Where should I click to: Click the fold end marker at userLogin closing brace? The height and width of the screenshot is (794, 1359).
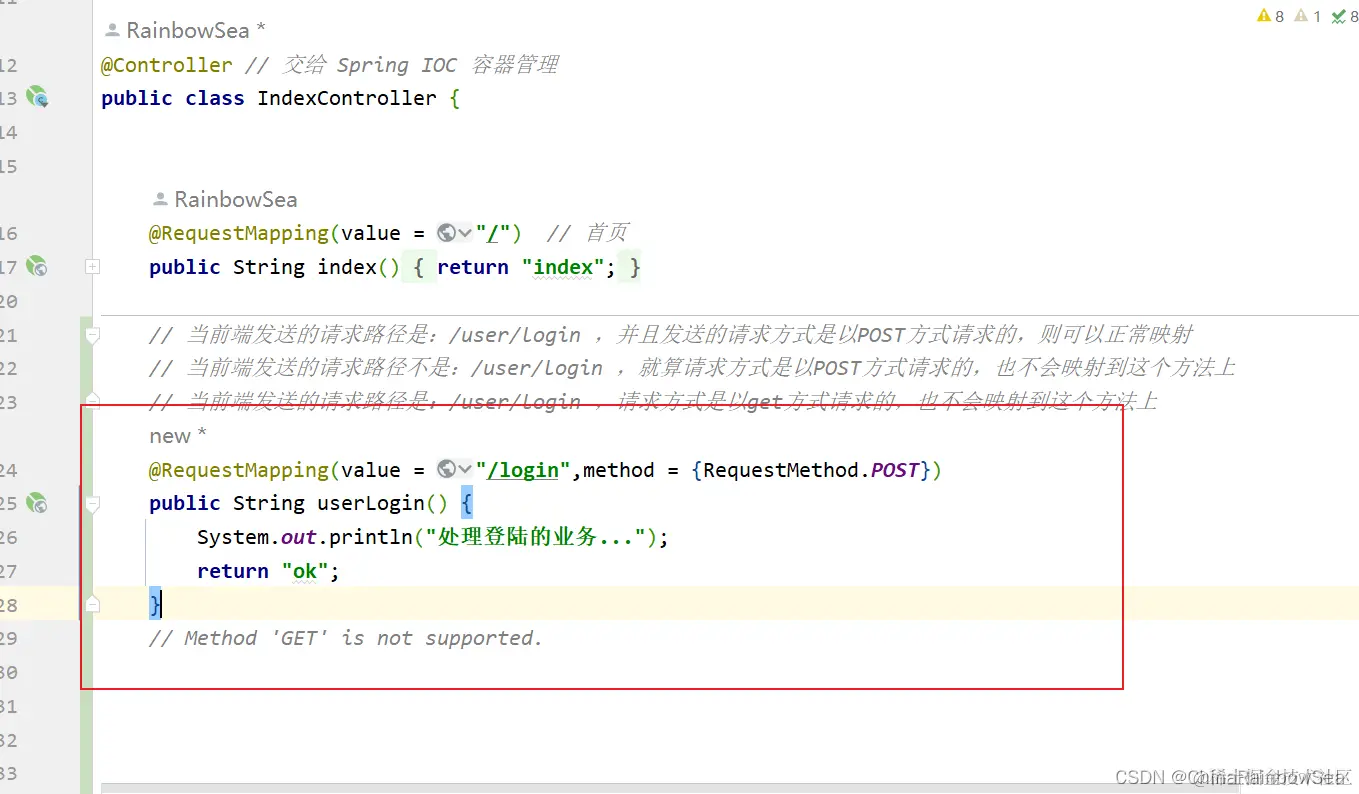[92, 604]
